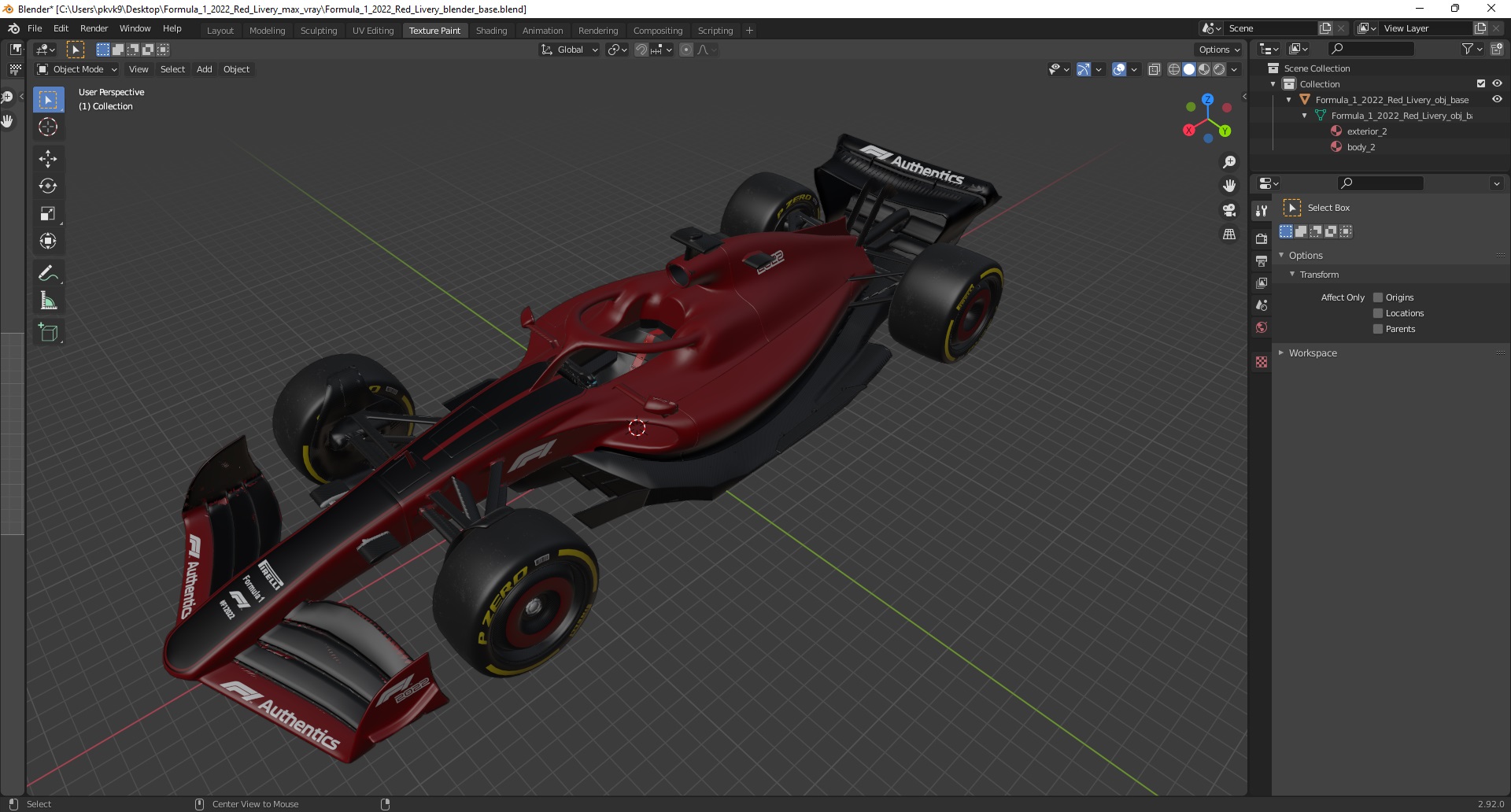Enable Affect Only Origins checkbox

(1378, 297)
